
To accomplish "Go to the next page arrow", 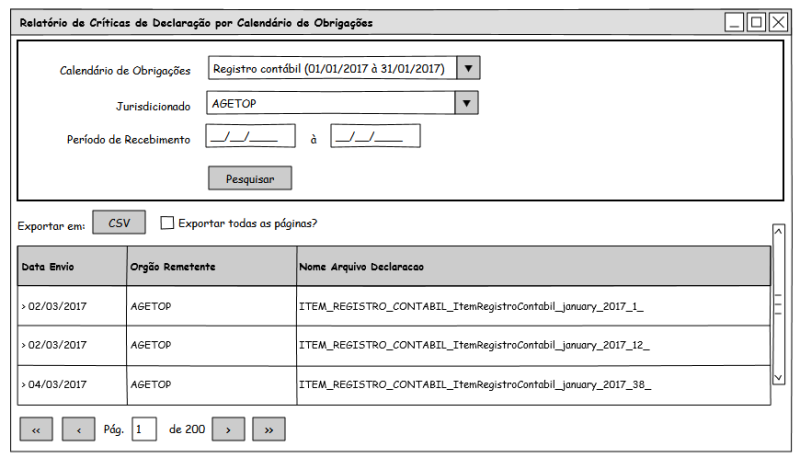I will point(228,429).
